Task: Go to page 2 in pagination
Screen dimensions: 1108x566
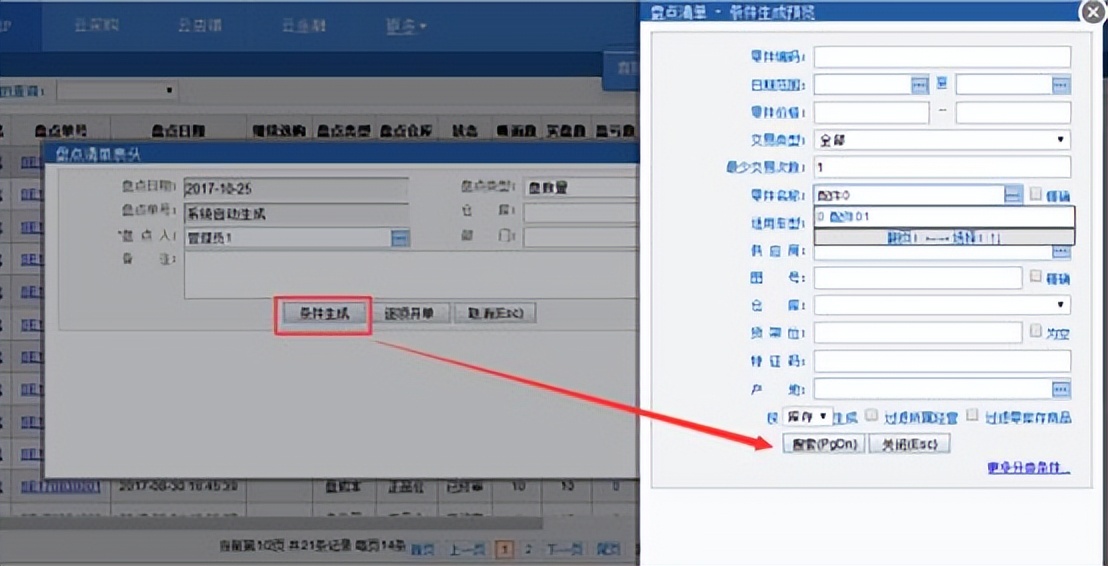Action: (527, 548)
